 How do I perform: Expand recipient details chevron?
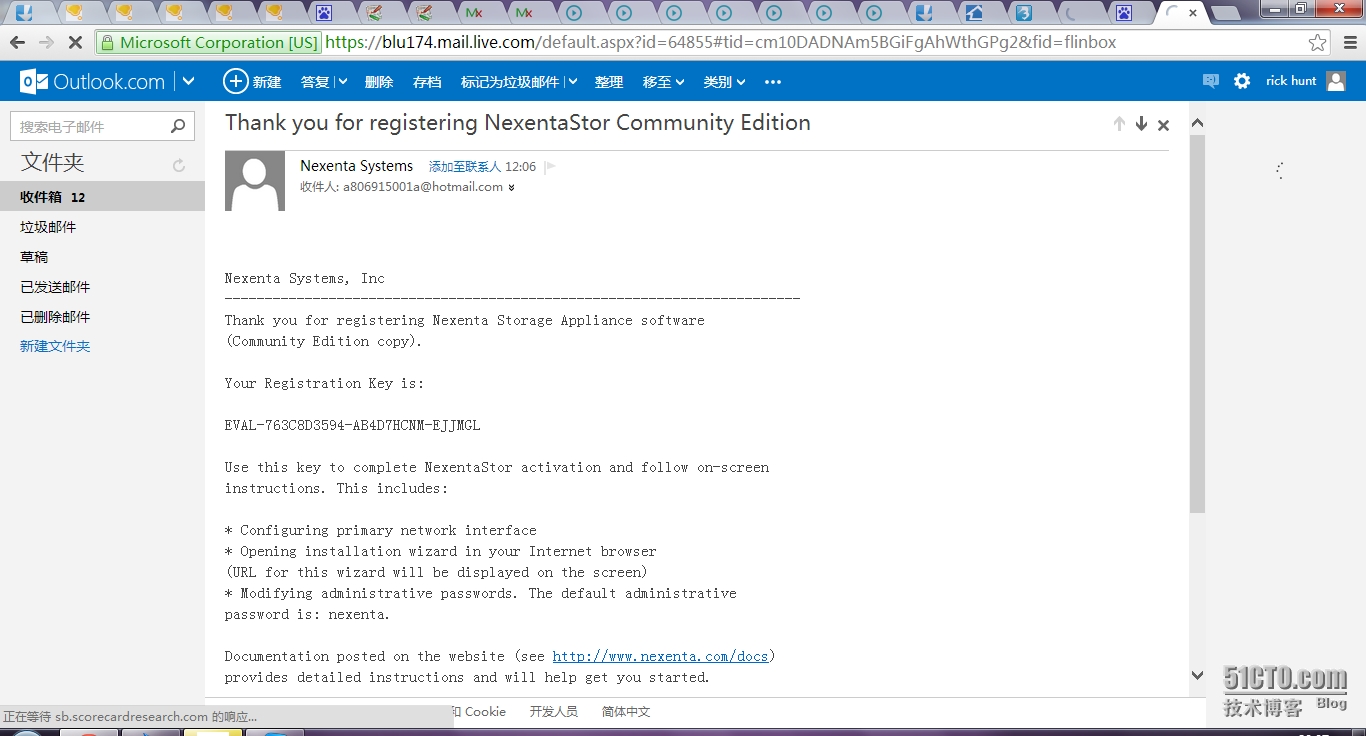[511, 187]
